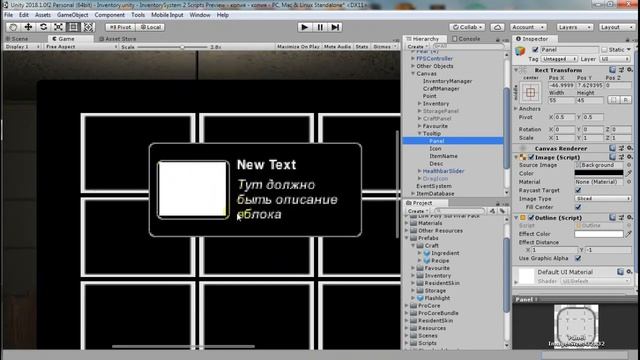Select the Rotate tool
640x360 pixels.
click(43, 27)
